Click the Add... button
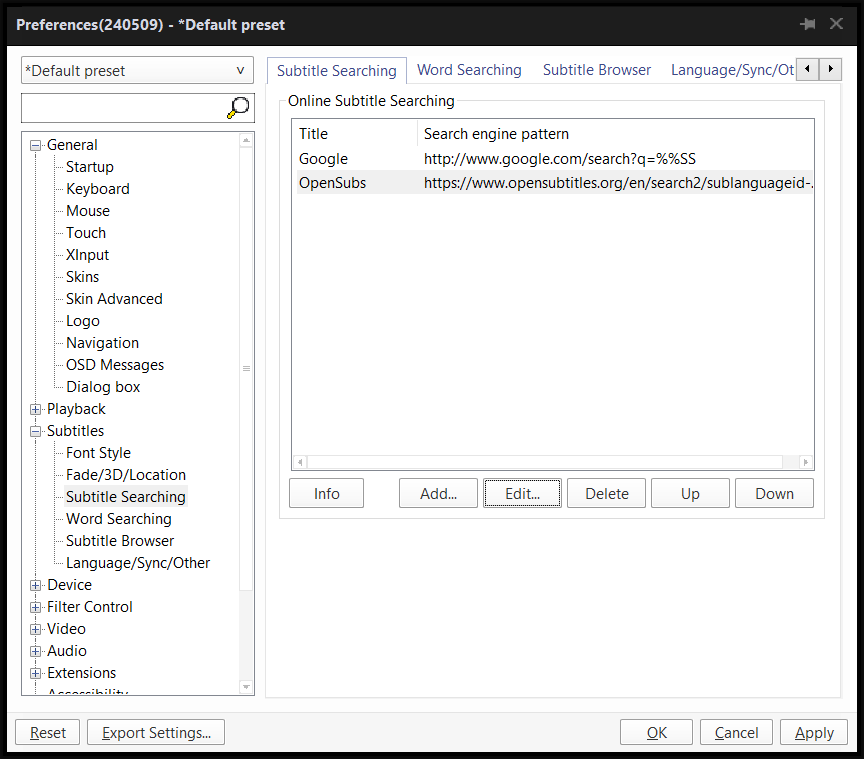The image size is (864, 759). (438, 493)
